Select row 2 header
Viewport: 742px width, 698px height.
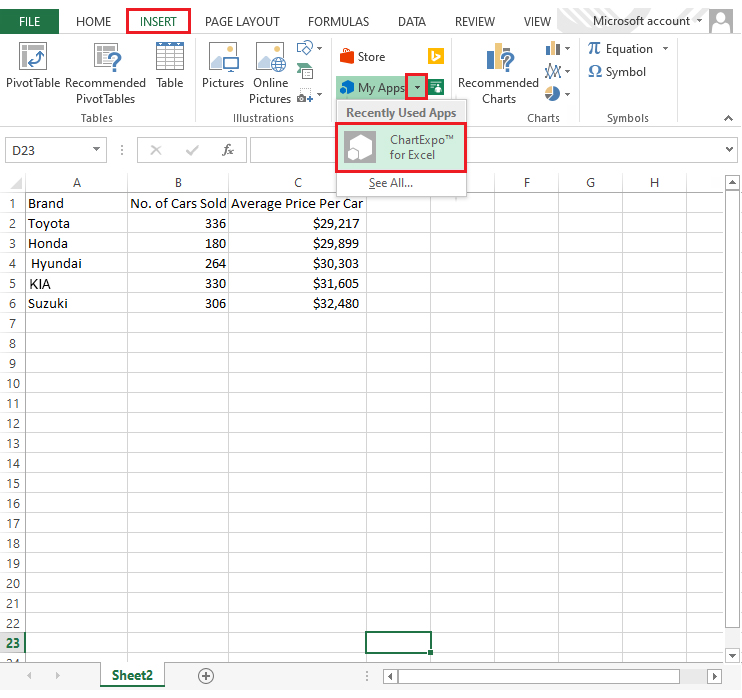click(x=13, y=223)
